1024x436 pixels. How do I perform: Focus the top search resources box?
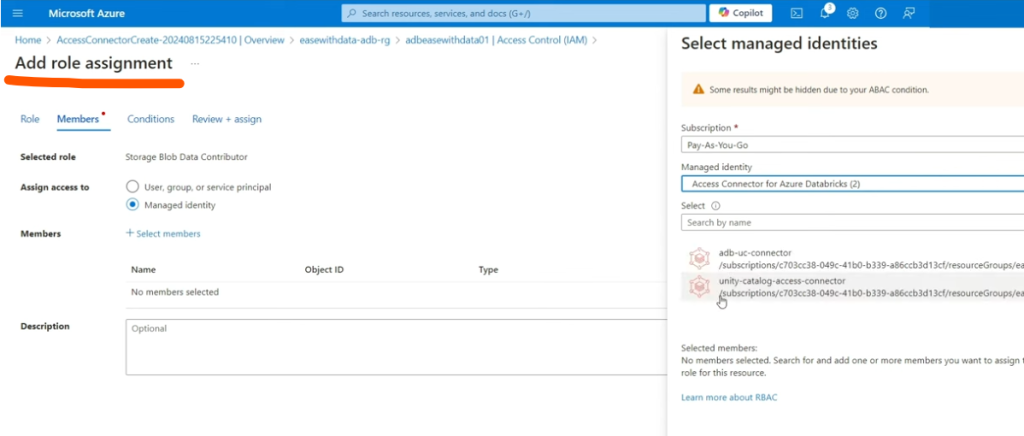(523, 13)
